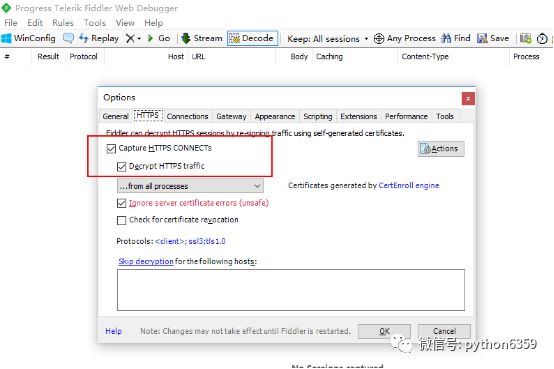Click the Actions button
Image resolution: width=554 pixels, height=369 pixels.
coord(441,149)
